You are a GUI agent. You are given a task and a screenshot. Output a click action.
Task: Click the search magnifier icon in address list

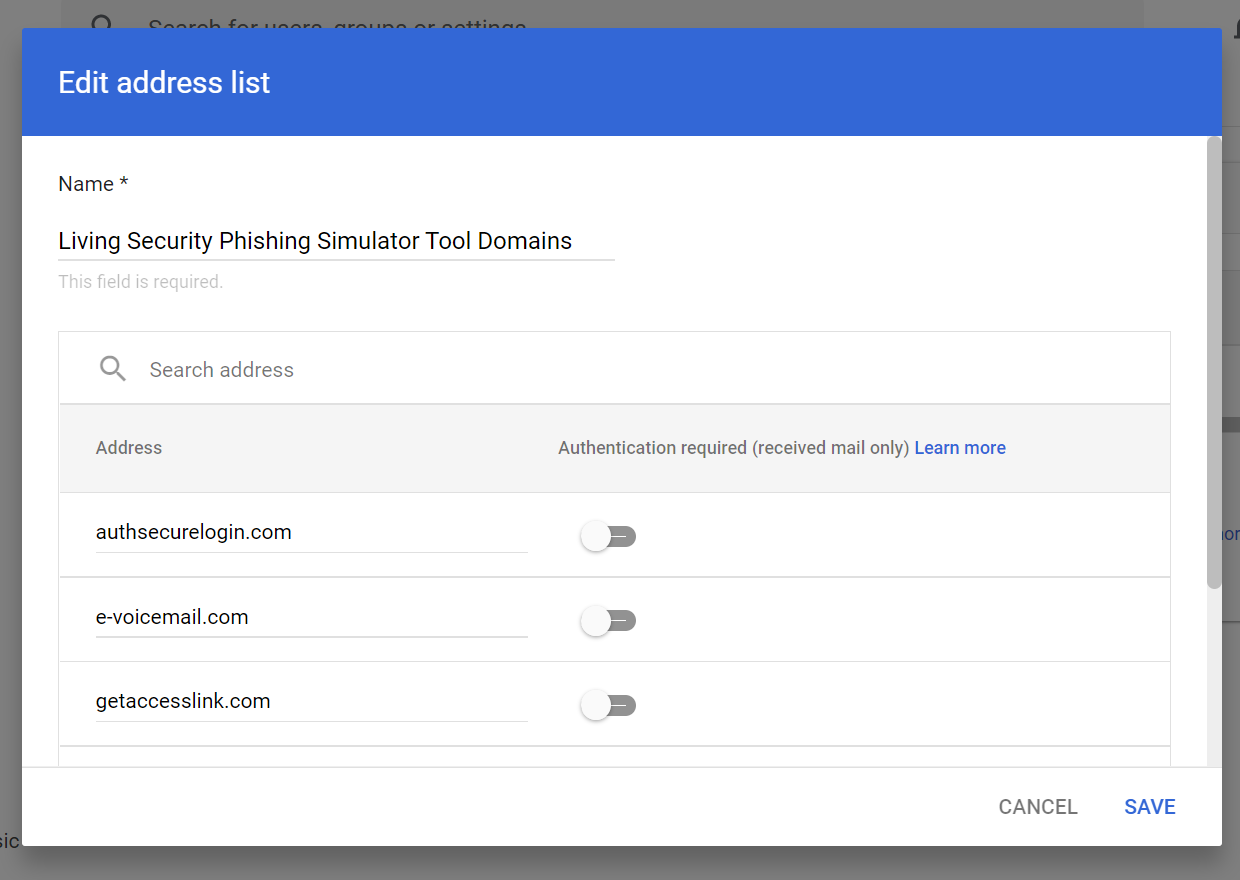click(113, 370)
